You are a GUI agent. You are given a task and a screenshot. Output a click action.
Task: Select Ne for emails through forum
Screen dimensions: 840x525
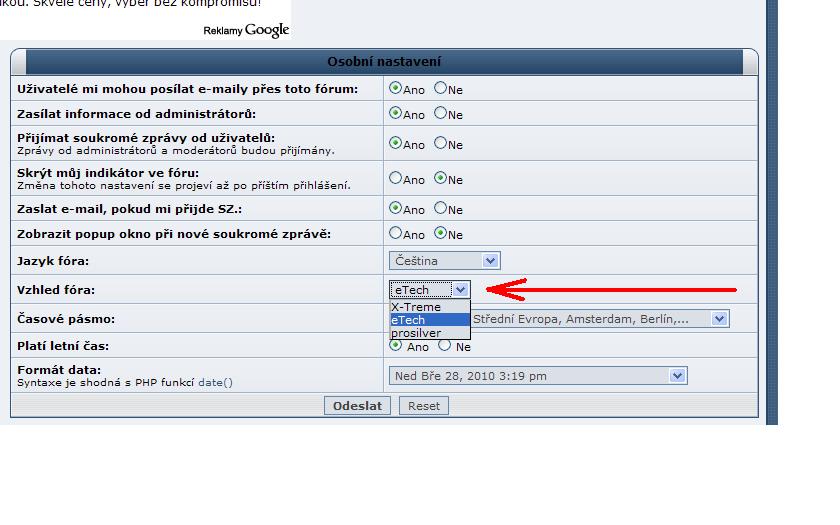click(440, 88)
